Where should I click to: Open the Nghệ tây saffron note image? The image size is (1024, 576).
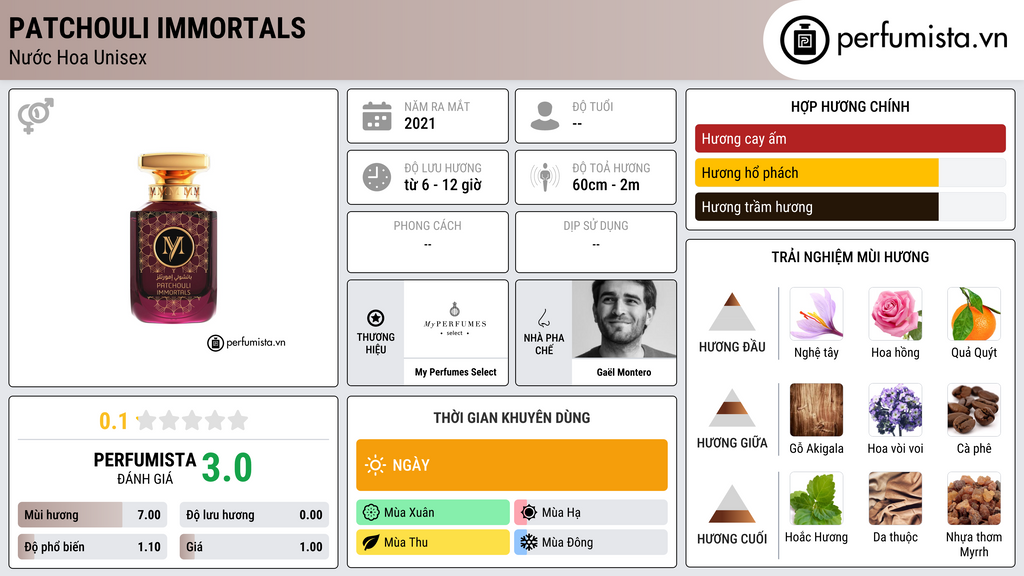816,314
